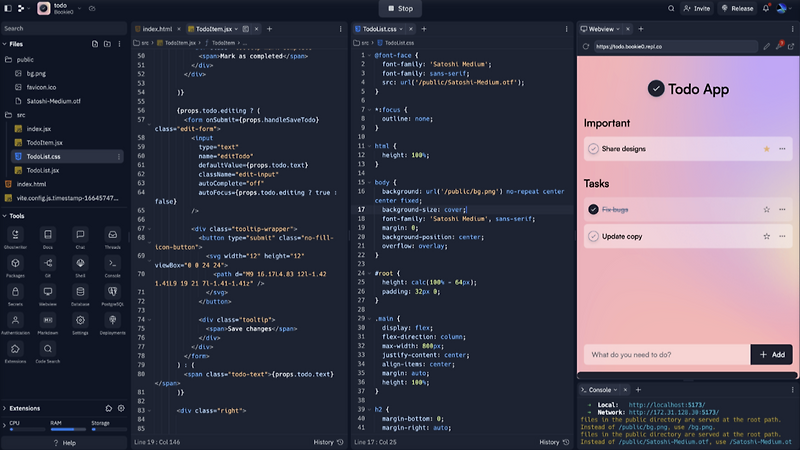Click the new file icon in Files
800x450 pixels.
95,44
